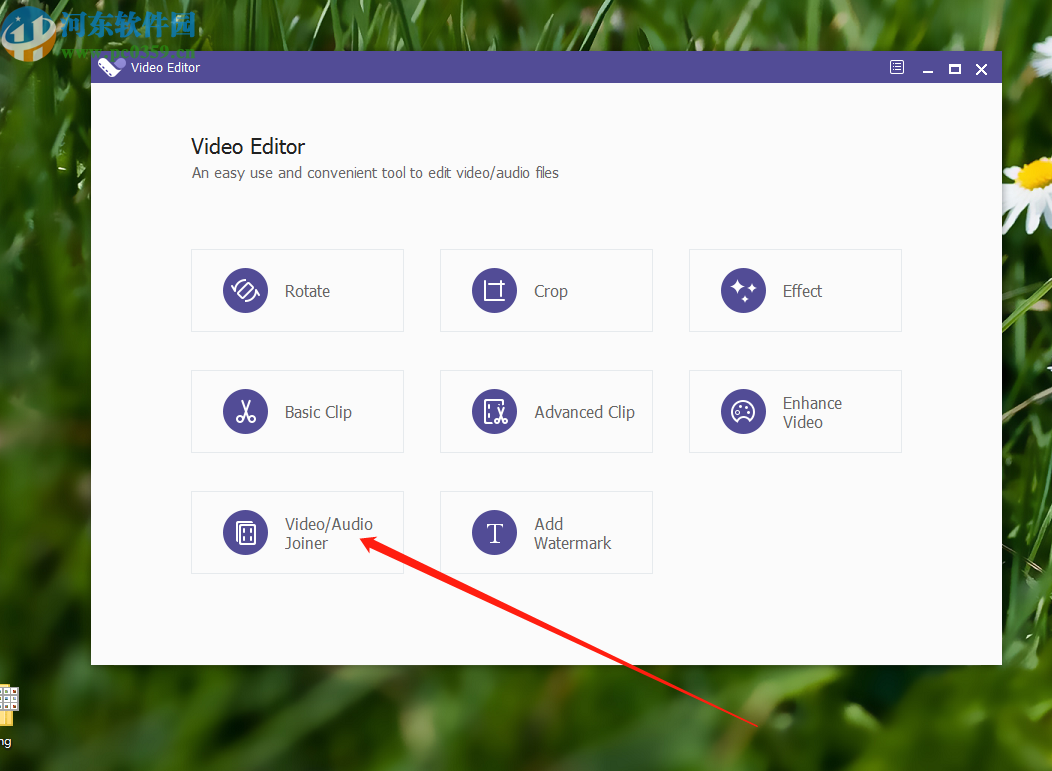Click the Add Watermark T icon

point(494,532)
